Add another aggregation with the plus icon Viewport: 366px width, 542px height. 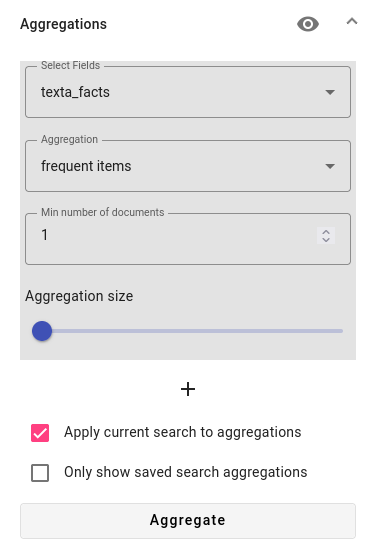tap(188, 389)
